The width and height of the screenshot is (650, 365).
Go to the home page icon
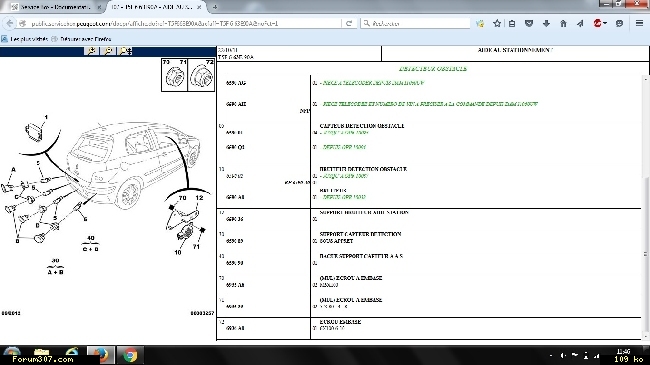[x=563, y=23]
